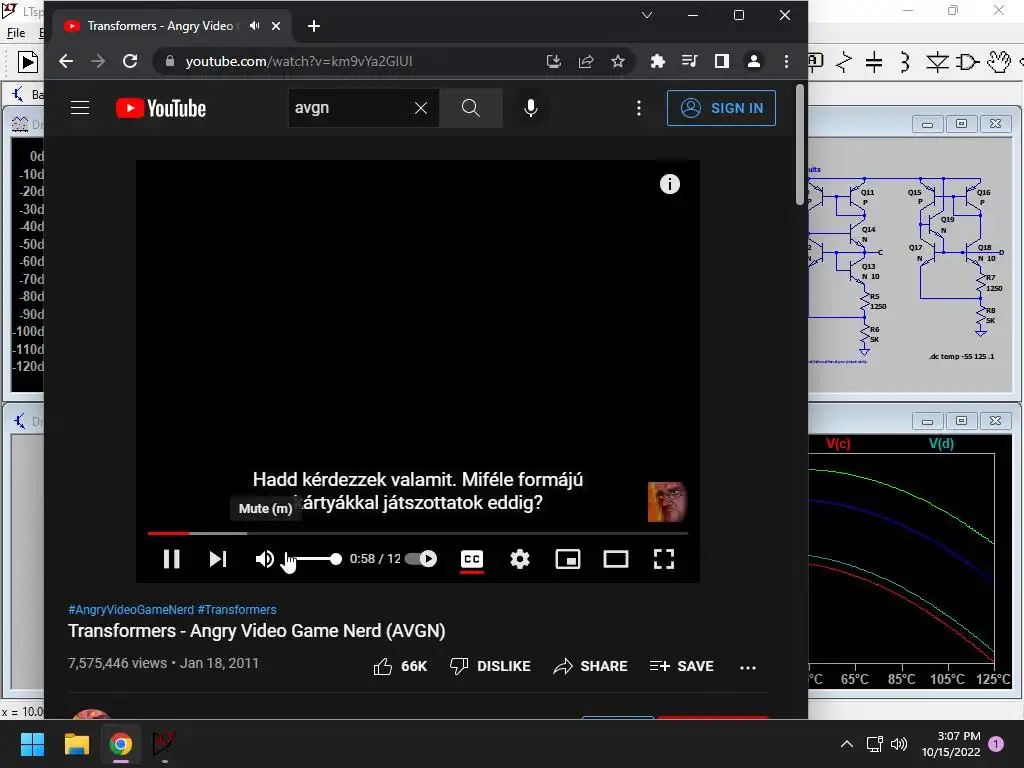Click LTspice taskbar icon
Screen dimensions: 1024x768
[x=164, y=744]
